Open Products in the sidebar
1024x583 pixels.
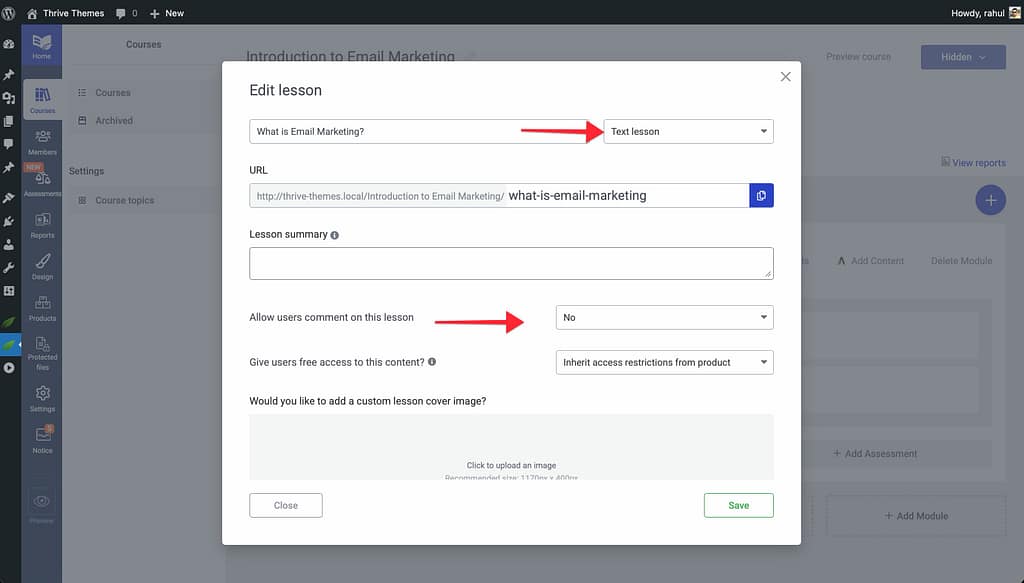coord(42,308)
